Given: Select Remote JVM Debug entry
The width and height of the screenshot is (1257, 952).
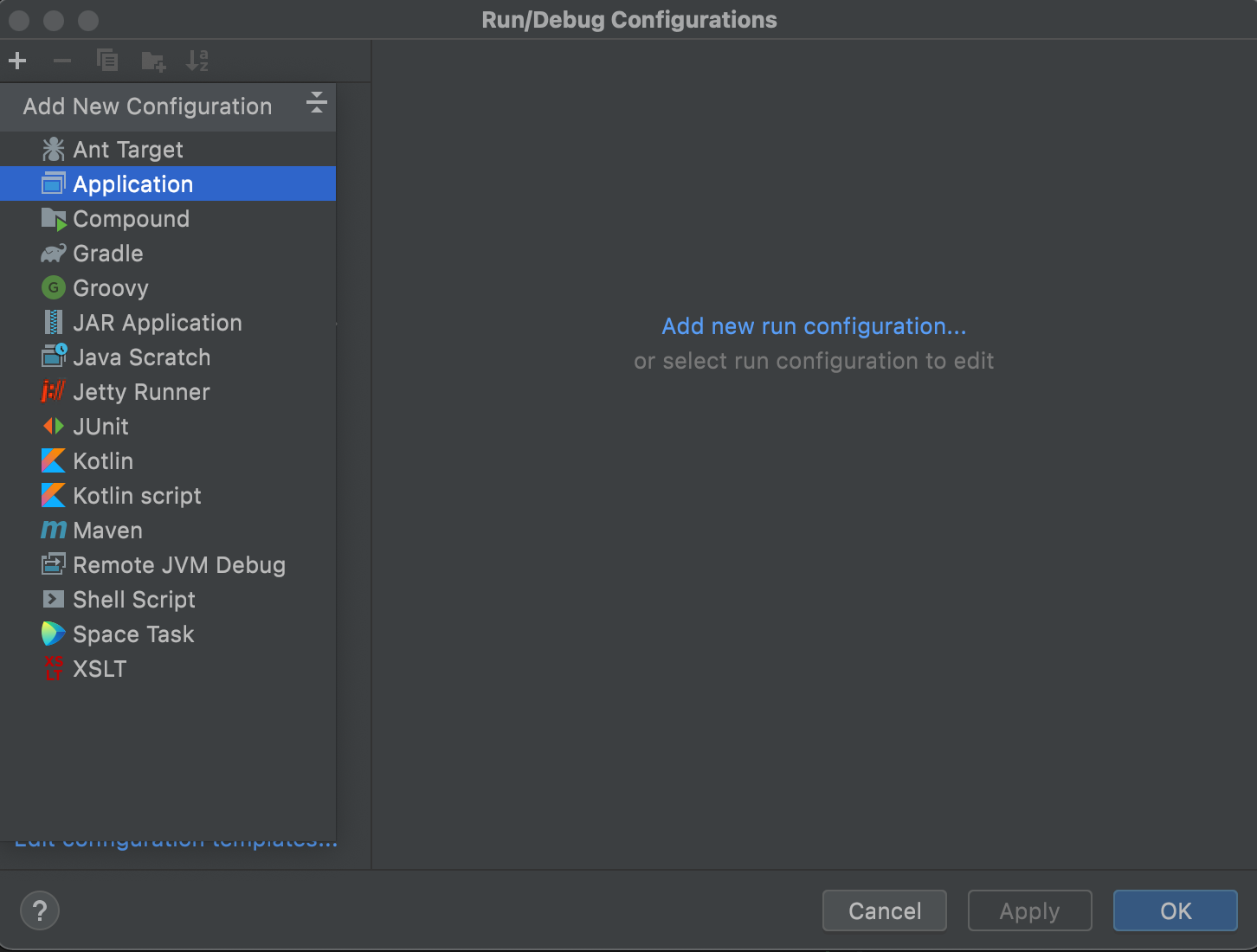Looking at the screenshot, I should point(168,564).
